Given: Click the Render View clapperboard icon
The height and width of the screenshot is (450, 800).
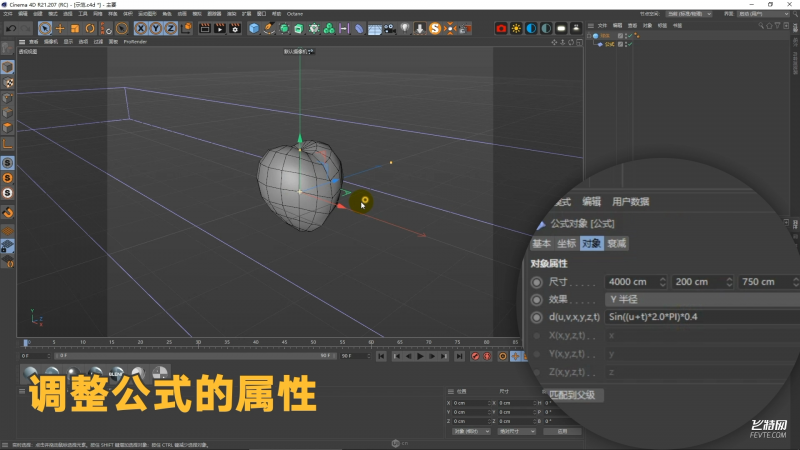Looking at the screenshot, I should coord(205,29).
